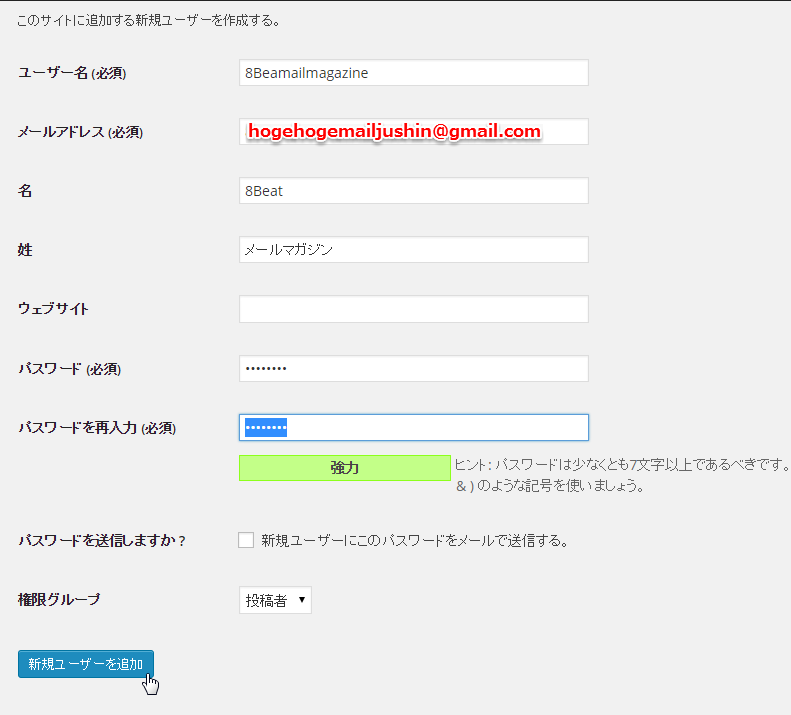Click the green 強力 password strength bar
Image resolution: width=791 pixels, height=715 pixels.
click(x=344, y=468)
